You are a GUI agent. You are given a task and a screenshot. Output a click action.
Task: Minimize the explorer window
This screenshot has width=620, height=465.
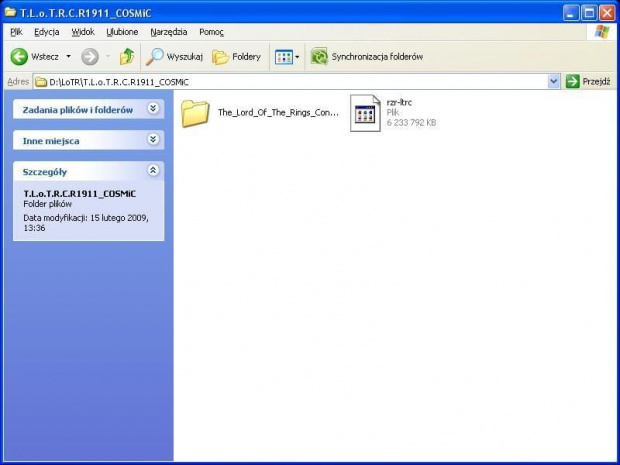point(570,13)
